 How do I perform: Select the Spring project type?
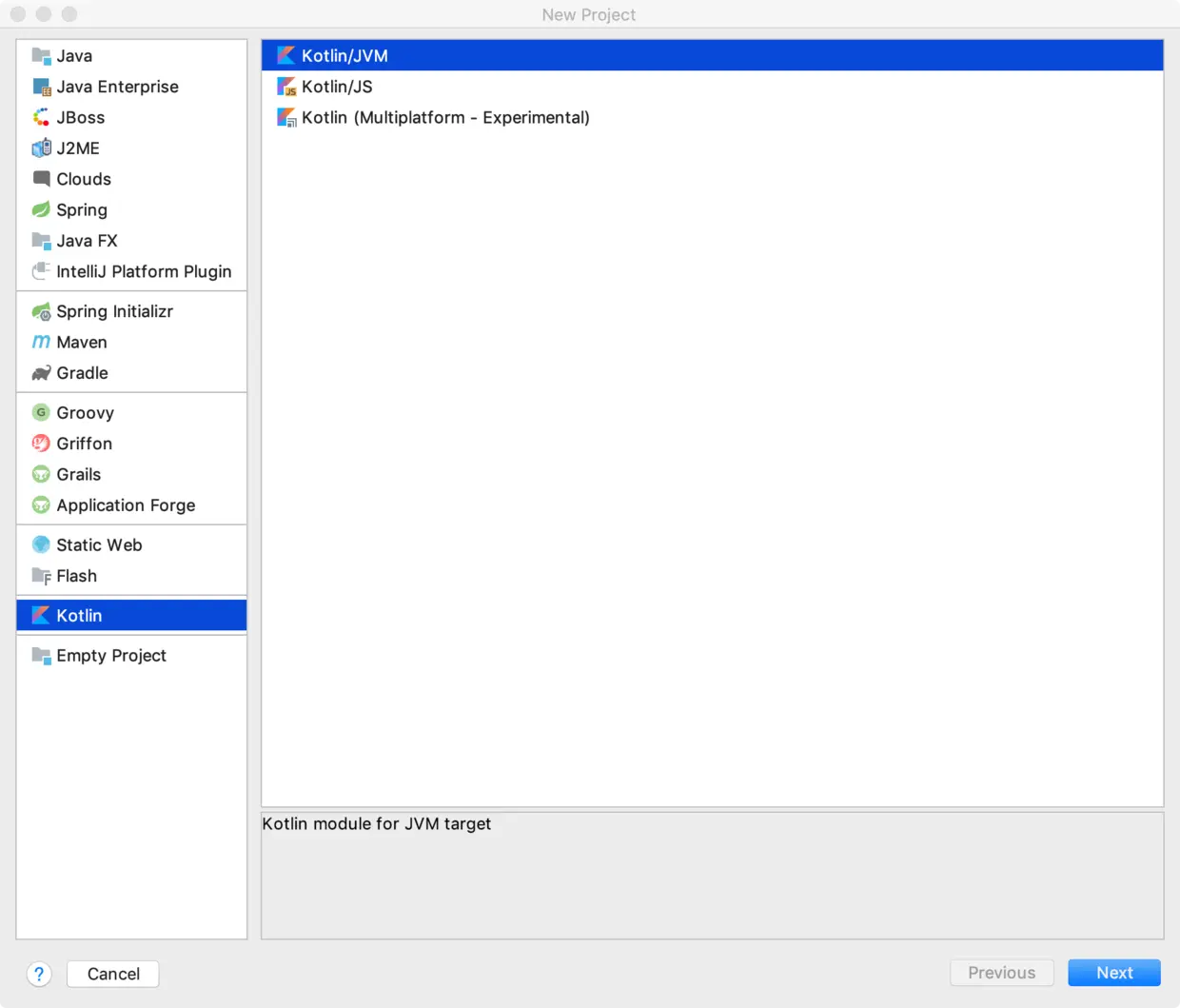pos(131,209)
